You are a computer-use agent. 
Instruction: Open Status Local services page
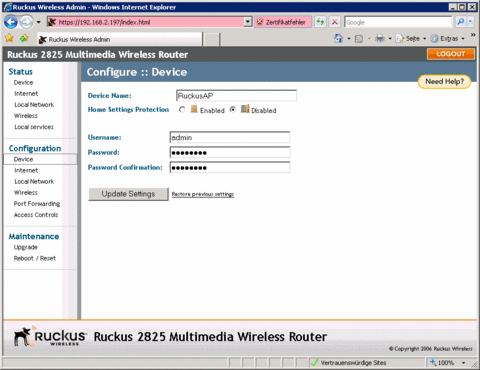coord(34,127)
